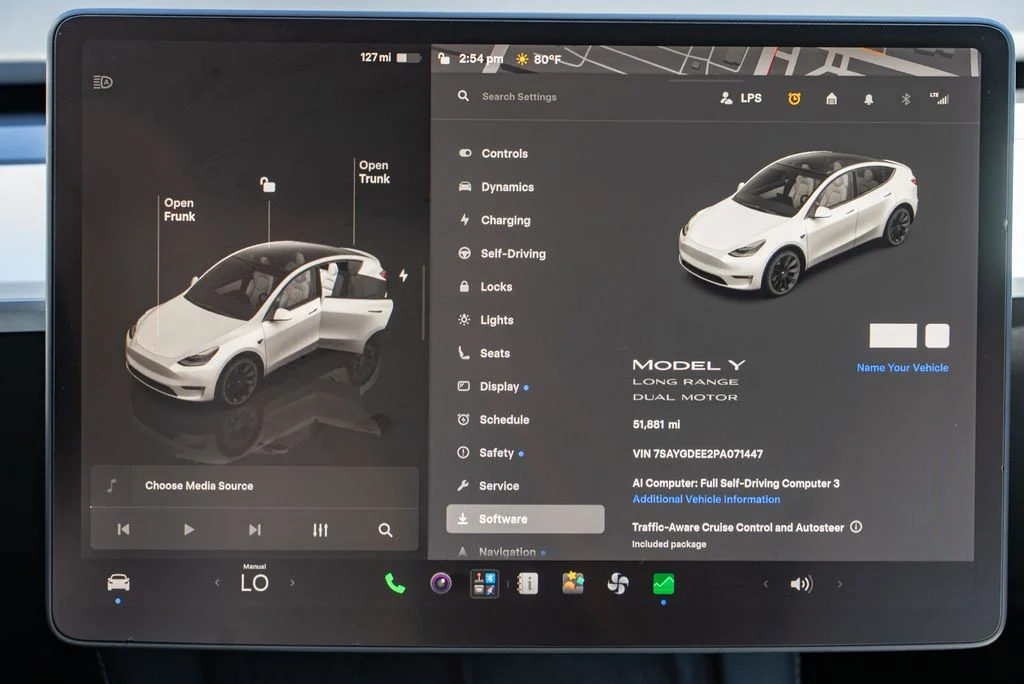
Task: Open the Arcade app icon
Action: point(573,583)
